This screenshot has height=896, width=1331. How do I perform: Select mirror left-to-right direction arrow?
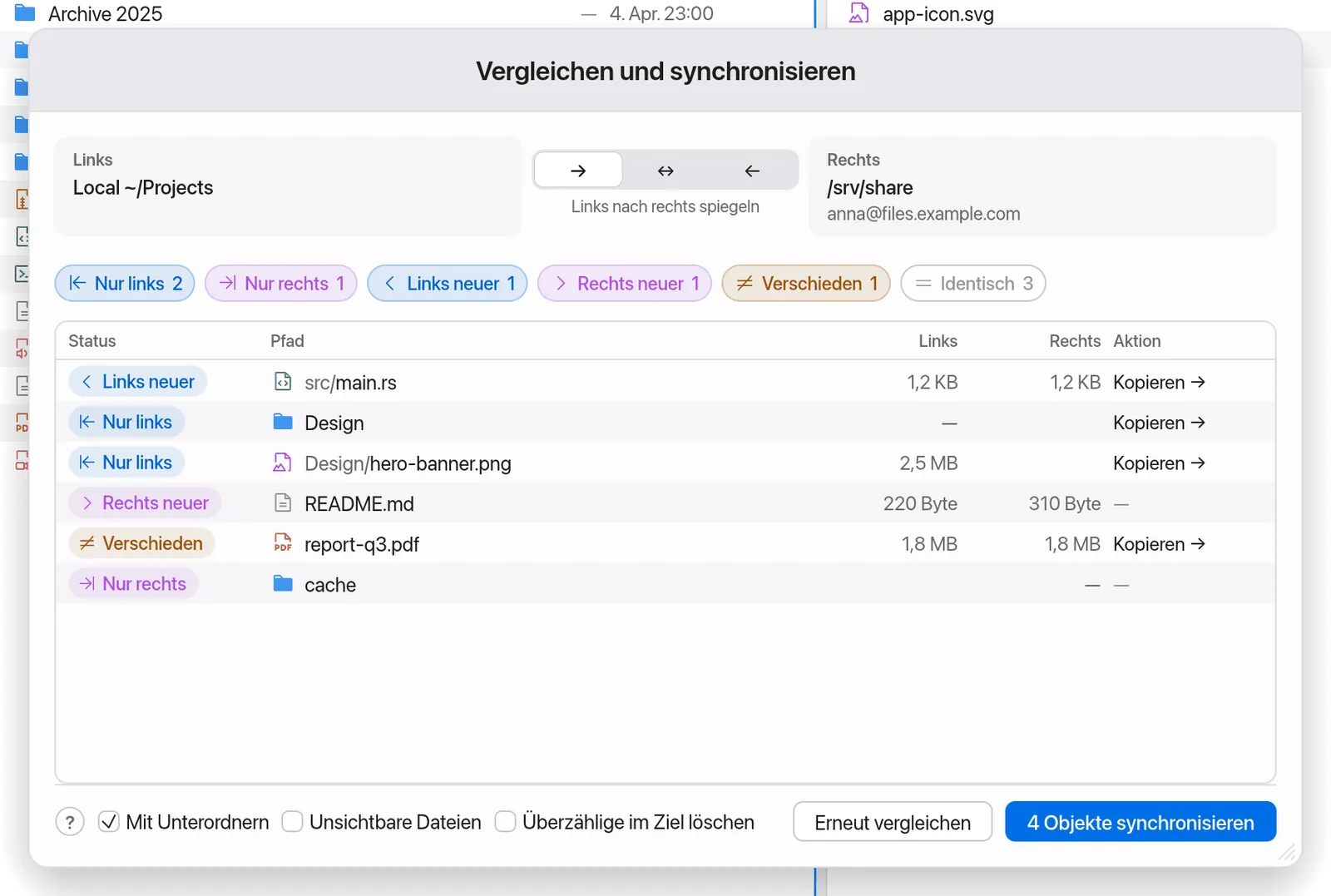pyautogui.click(x=578, y=171)
